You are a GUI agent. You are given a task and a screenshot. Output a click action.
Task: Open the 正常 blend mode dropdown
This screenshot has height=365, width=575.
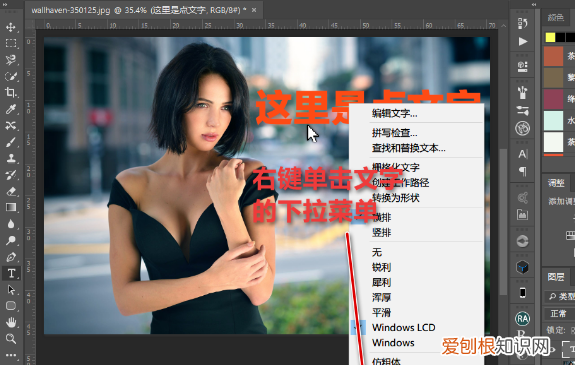click(560, 314)
